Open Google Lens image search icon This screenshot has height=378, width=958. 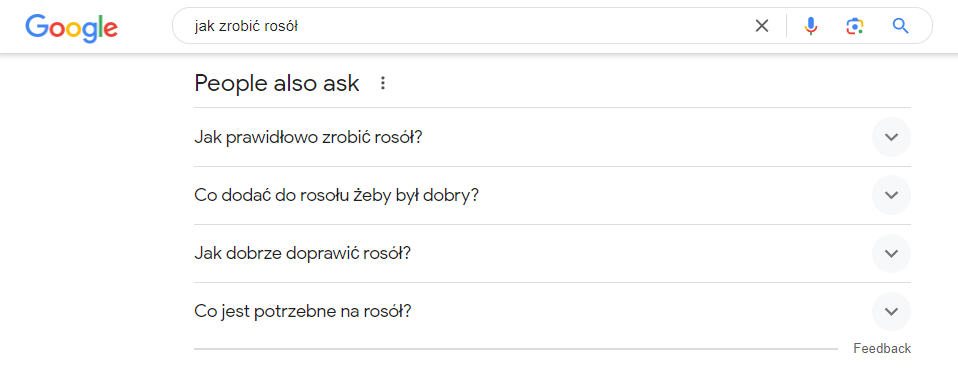pyautogui.click(x=855, y=26)
